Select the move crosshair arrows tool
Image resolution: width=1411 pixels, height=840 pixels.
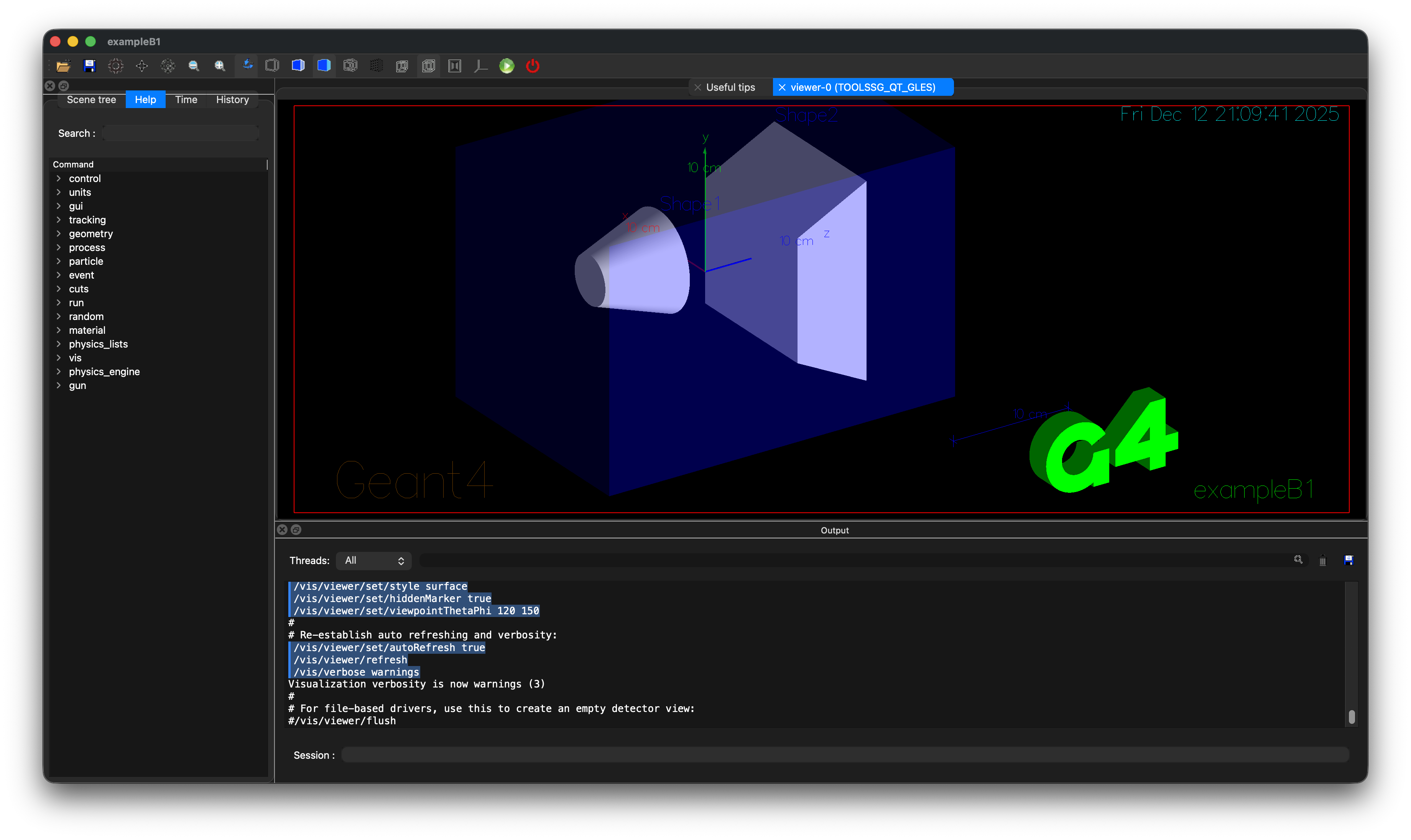(141, 66)
